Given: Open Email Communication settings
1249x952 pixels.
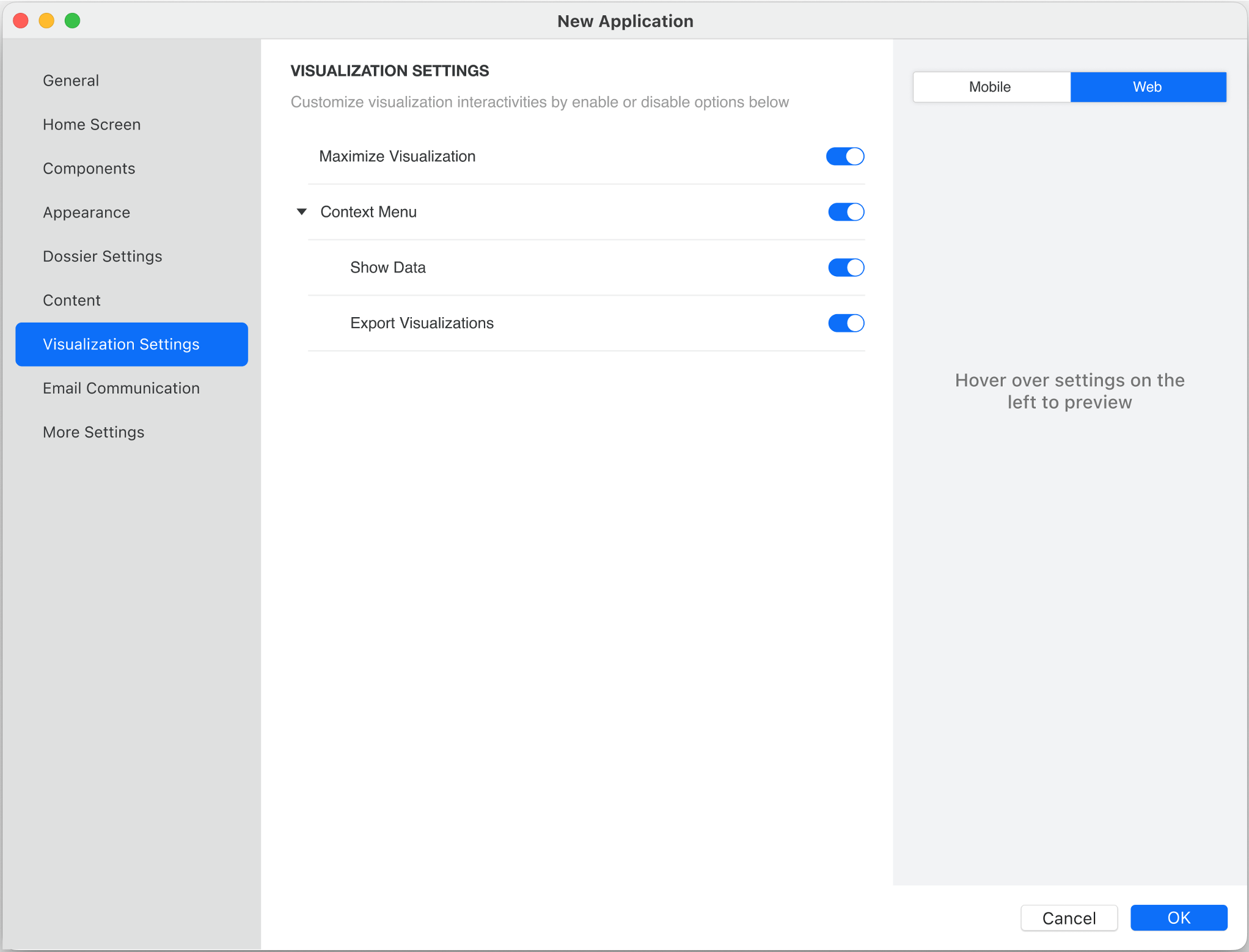Looking at the screenshot, I should click(121, 388).
